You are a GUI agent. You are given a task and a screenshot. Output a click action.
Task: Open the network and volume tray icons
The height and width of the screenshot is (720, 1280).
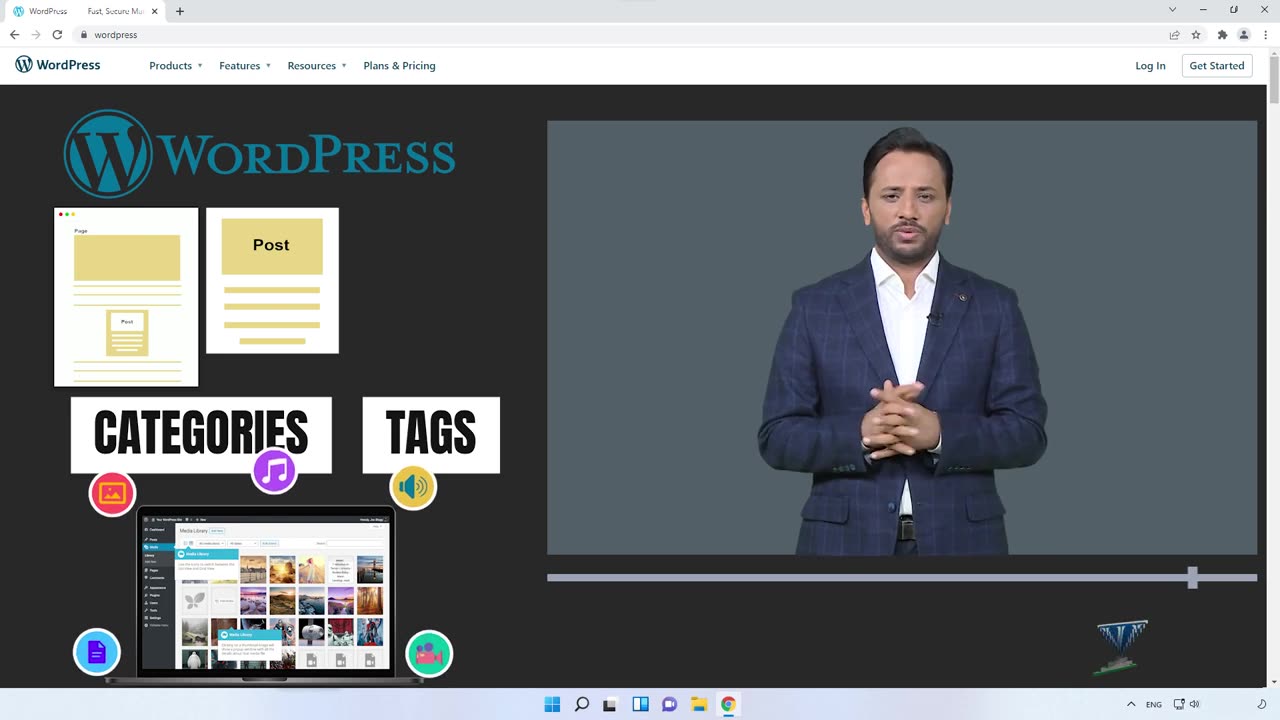1186,704
